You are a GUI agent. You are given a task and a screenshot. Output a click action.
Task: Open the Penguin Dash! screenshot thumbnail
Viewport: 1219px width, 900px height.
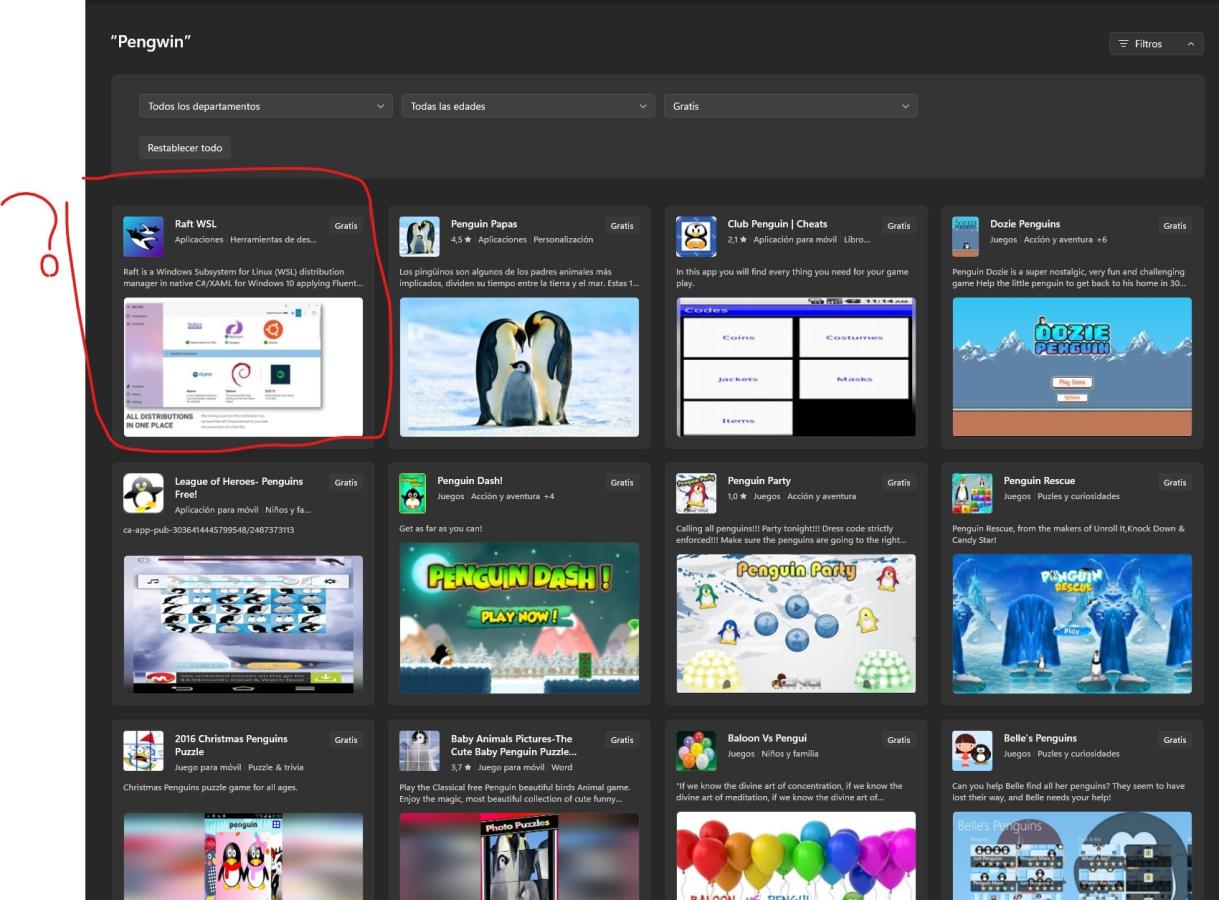[x=519, y=618]
